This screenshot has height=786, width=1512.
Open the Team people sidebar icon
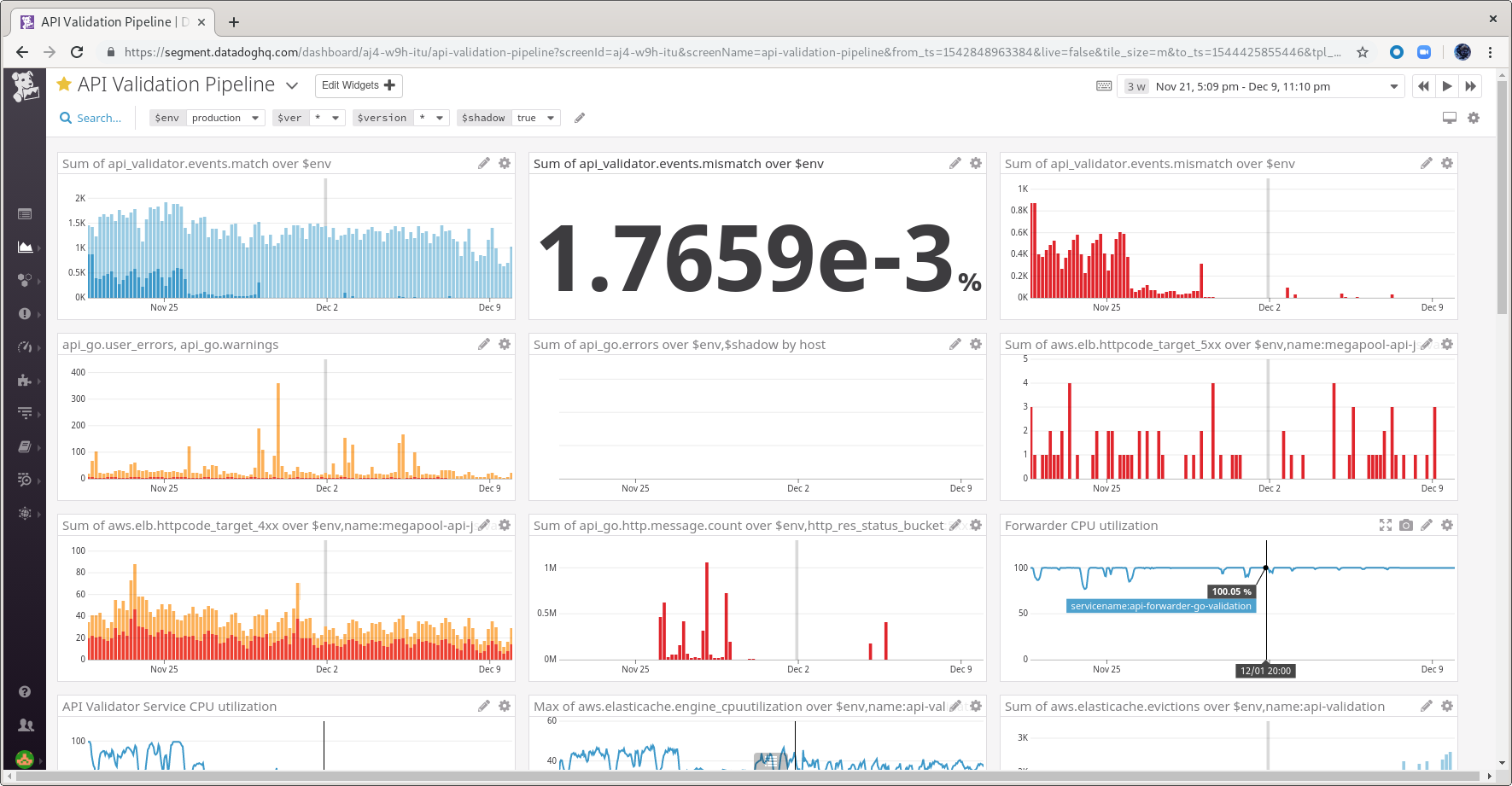tap(26, 725)
